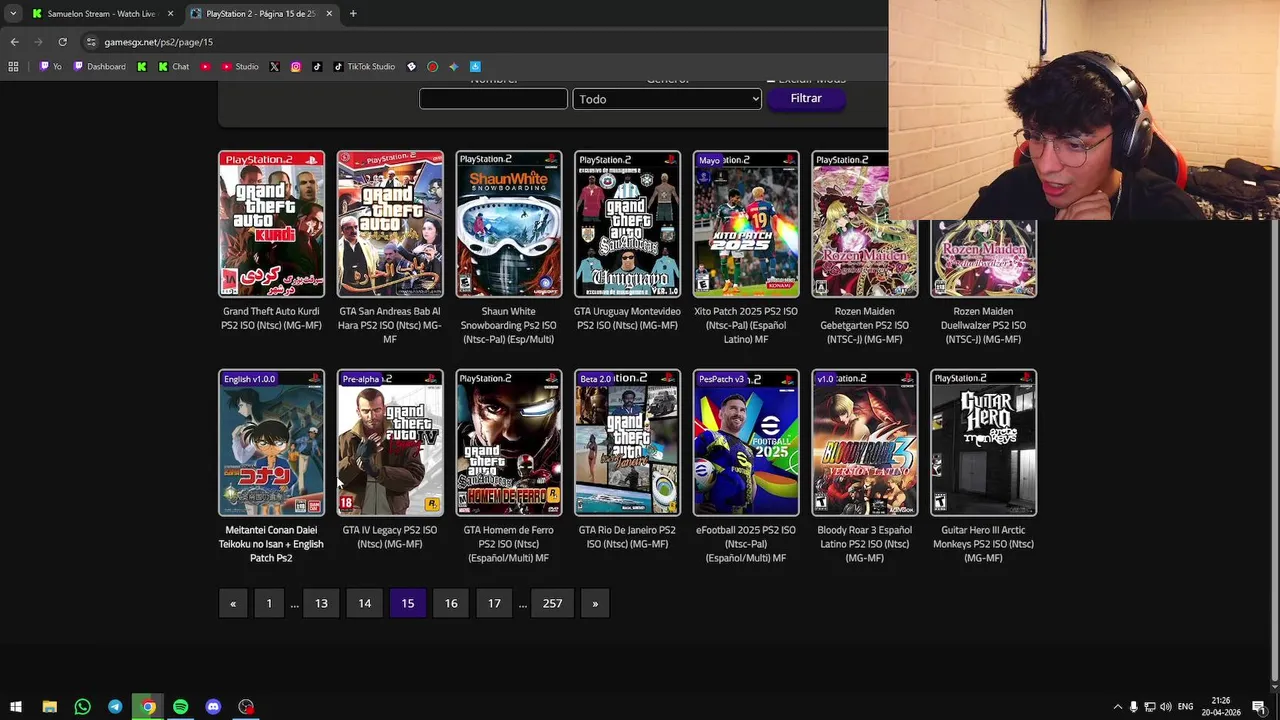
Task: Click the Chrome apps grid icon
Action: (13, 67)
